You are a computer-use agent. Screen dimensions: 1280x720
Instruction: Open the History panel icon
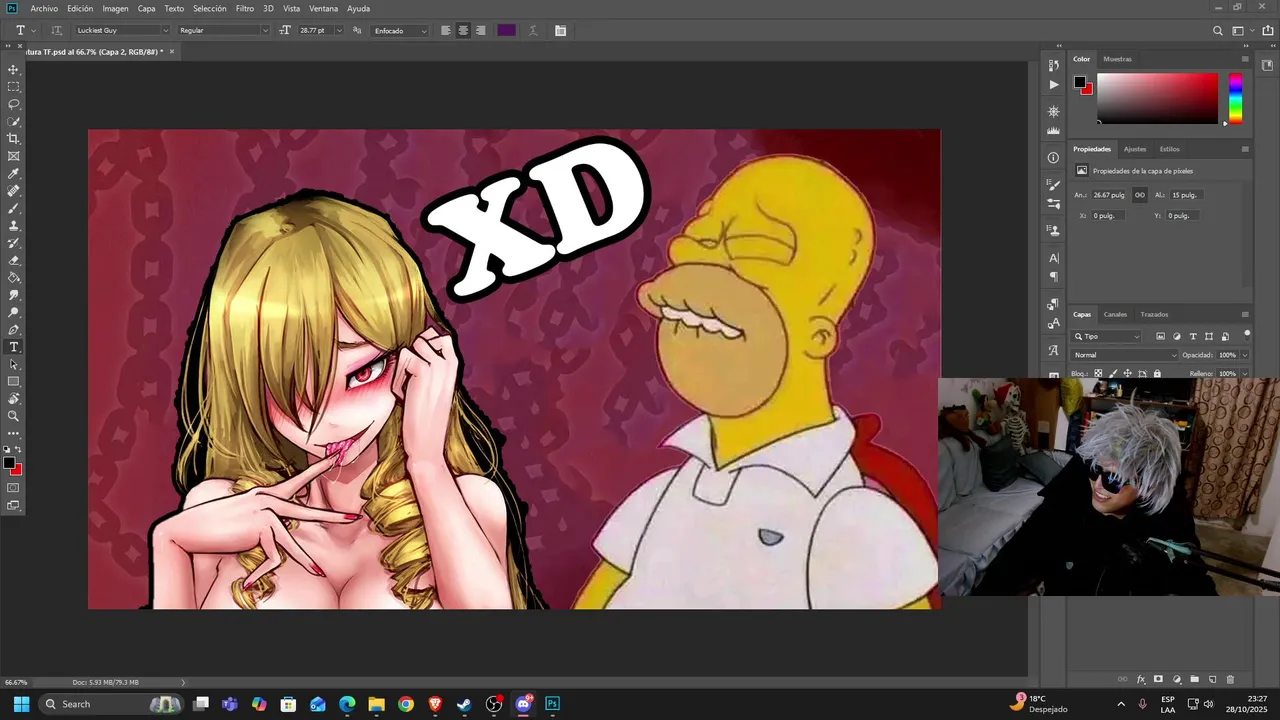(1053, 65)
